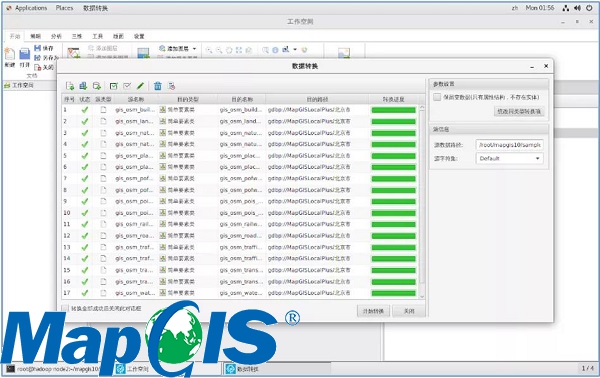The image size is (600, 378).
Task: Click the 工作空间 taskbar window item
Action: coord(168,369)
